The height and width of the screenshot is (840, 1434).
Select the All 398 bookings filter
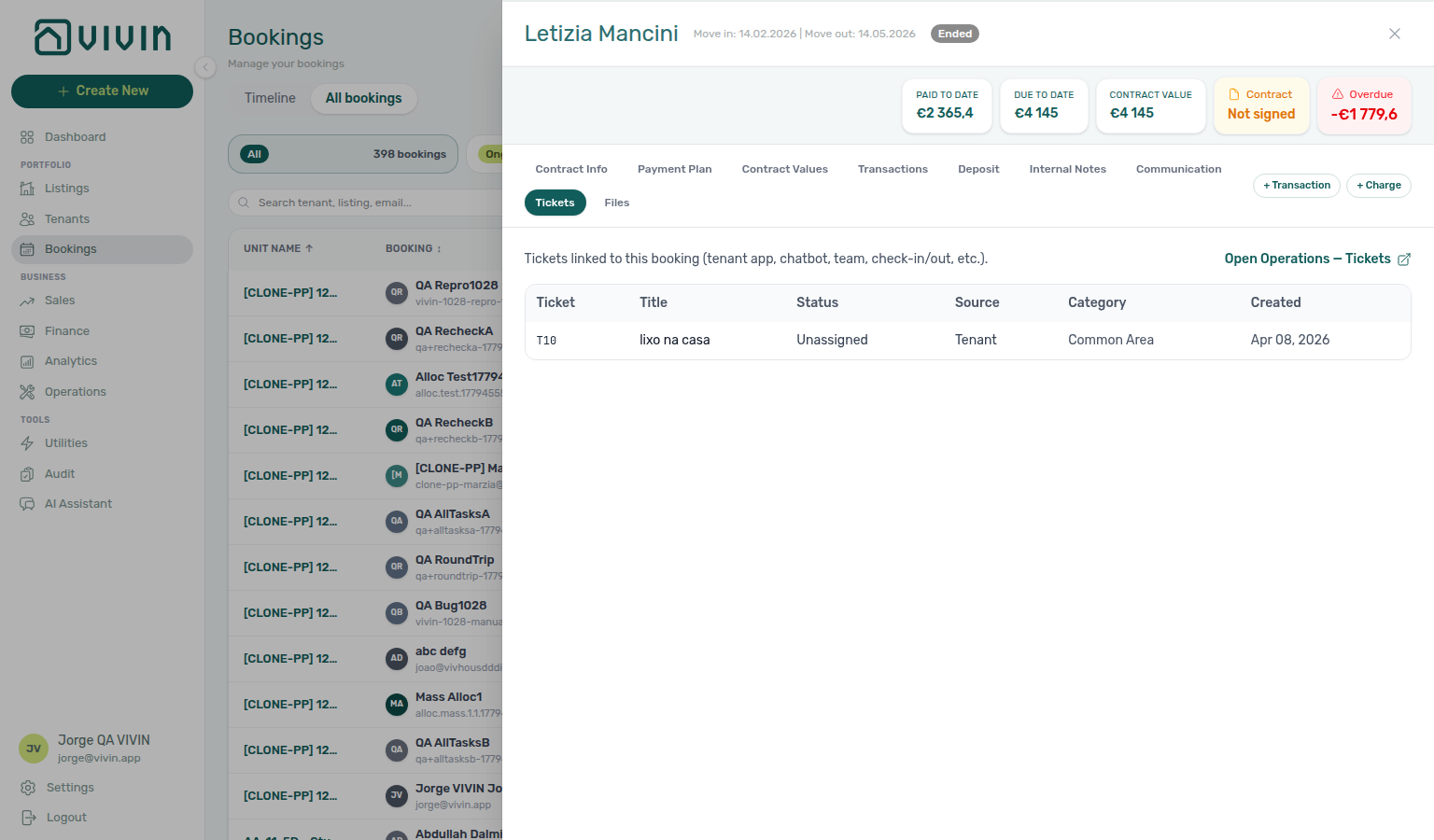pyautogui.click(x=343, y=154)
